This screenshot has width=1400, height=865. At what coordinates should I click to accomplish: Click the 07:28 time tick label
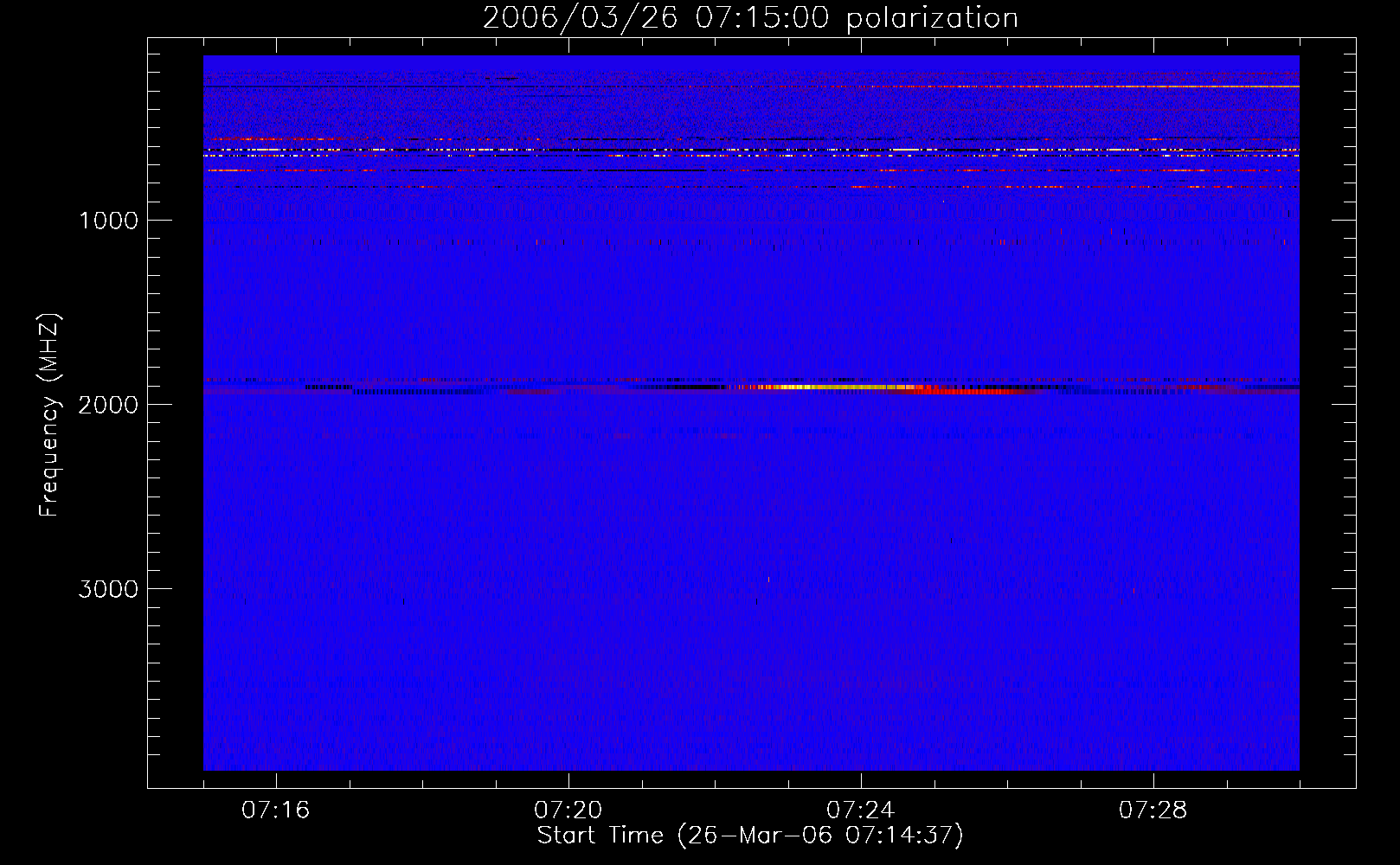(1153, 811)
